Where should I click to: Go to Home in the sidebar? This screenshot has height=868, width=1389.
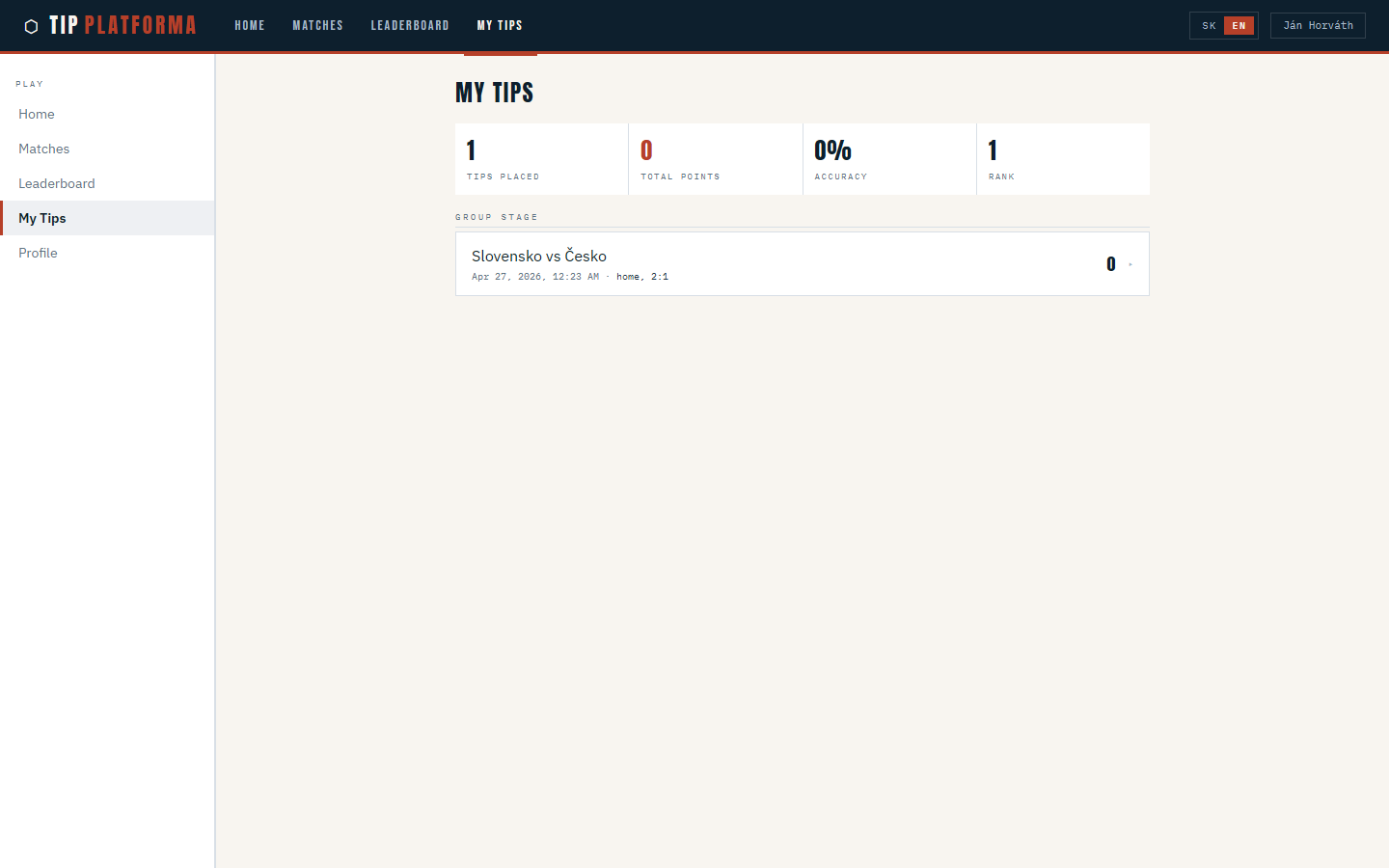tap(37, 114)
